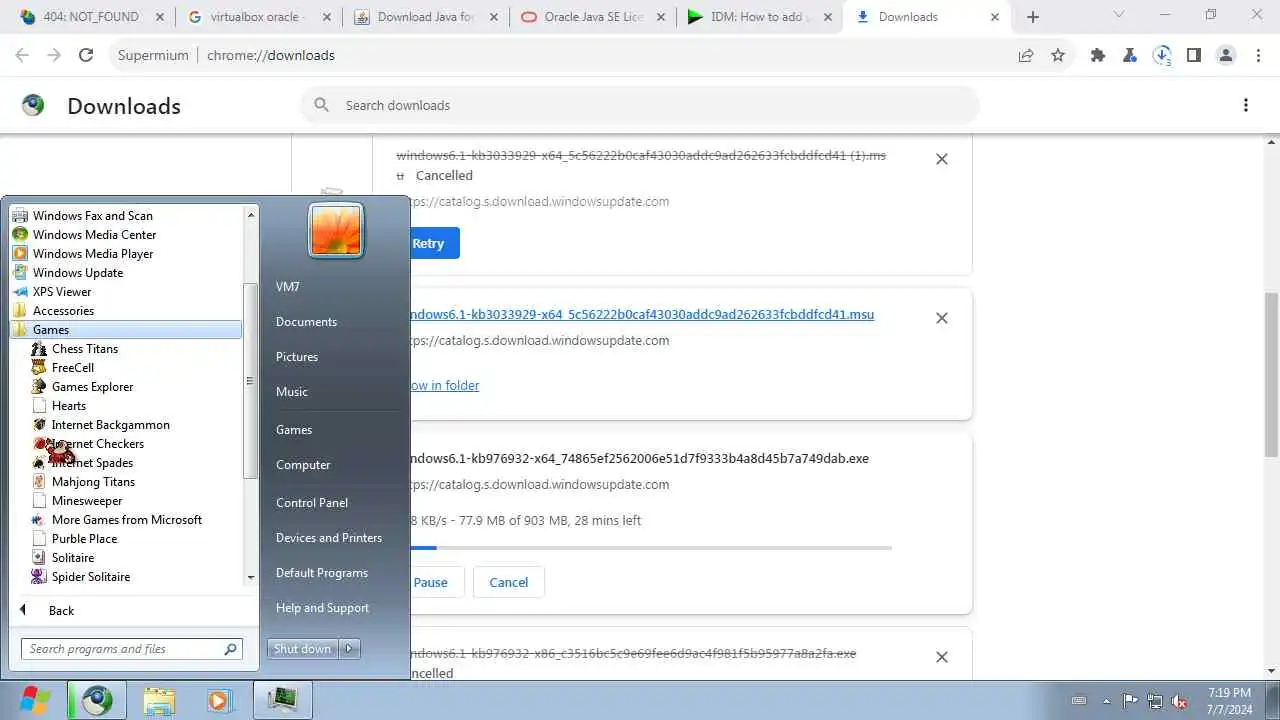This screenshot has width=1280, height=720.
Task: Launch Spider Solitaire
Action: coord(91,577)
